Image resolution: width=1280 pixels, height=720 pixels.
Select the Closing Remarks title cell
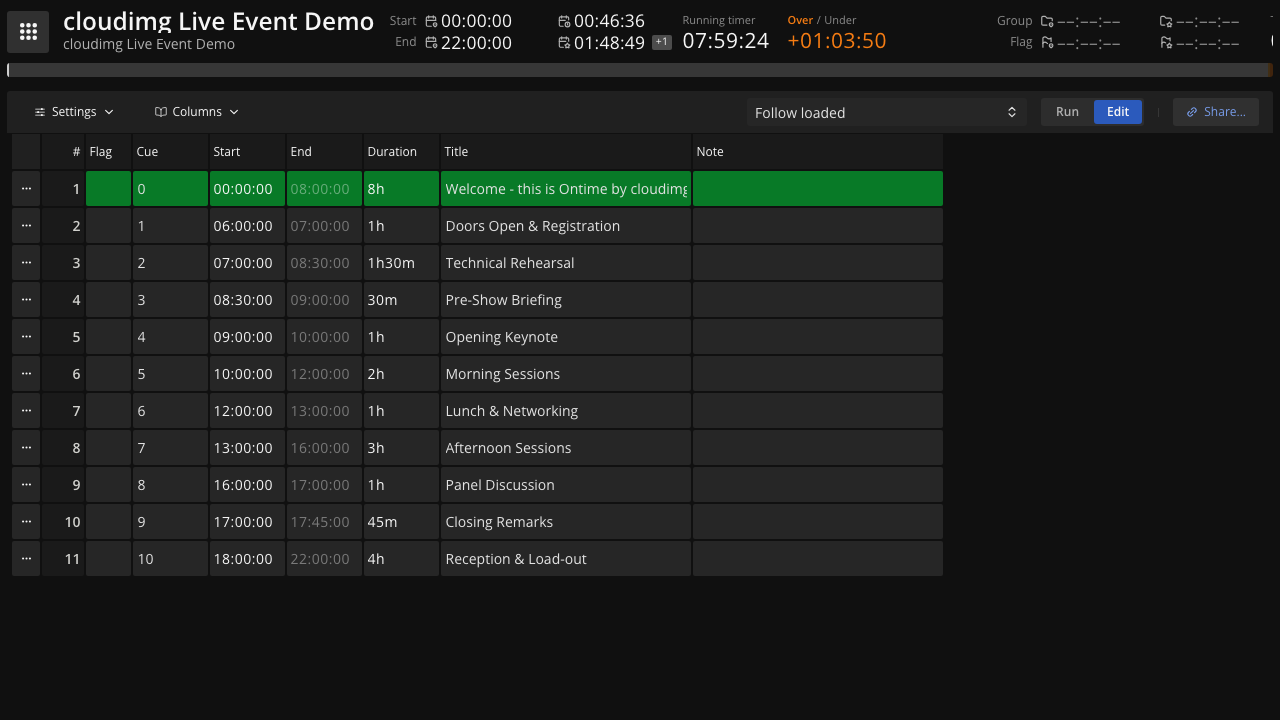(x=566, y=522)
